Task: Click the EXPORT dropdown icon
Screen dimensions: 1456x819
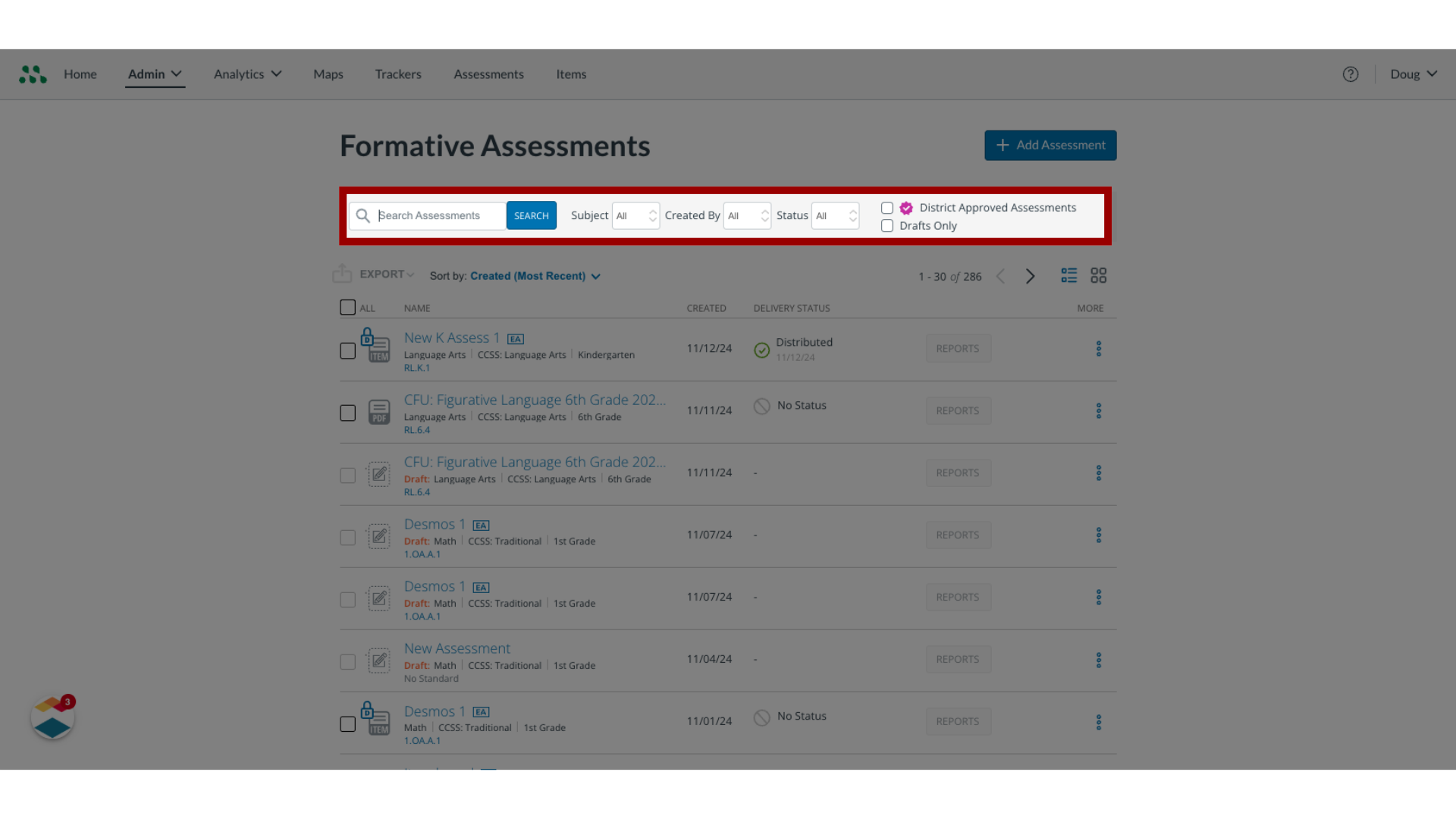Action: pos(411,275)
